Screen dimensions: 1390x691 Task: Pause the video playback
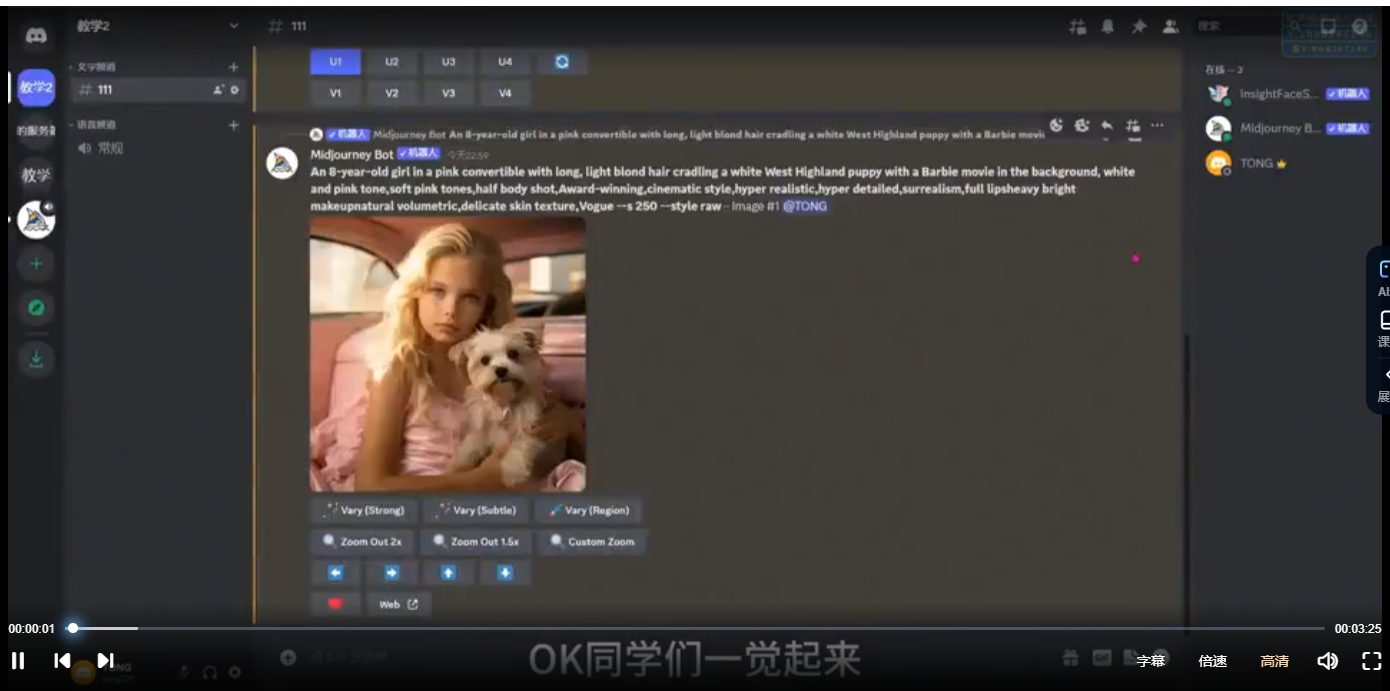18,660
